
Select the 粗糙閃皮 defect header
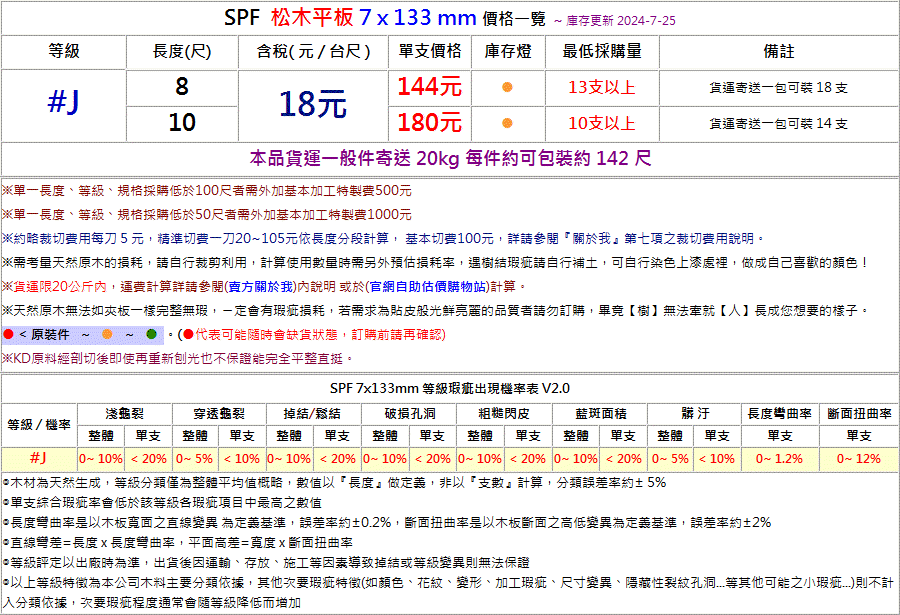[x=503, y=413]
